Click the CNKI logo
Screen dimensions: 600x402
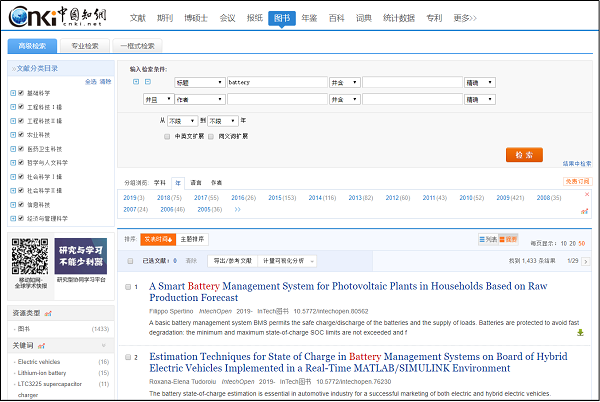click(x=50, y=18)
